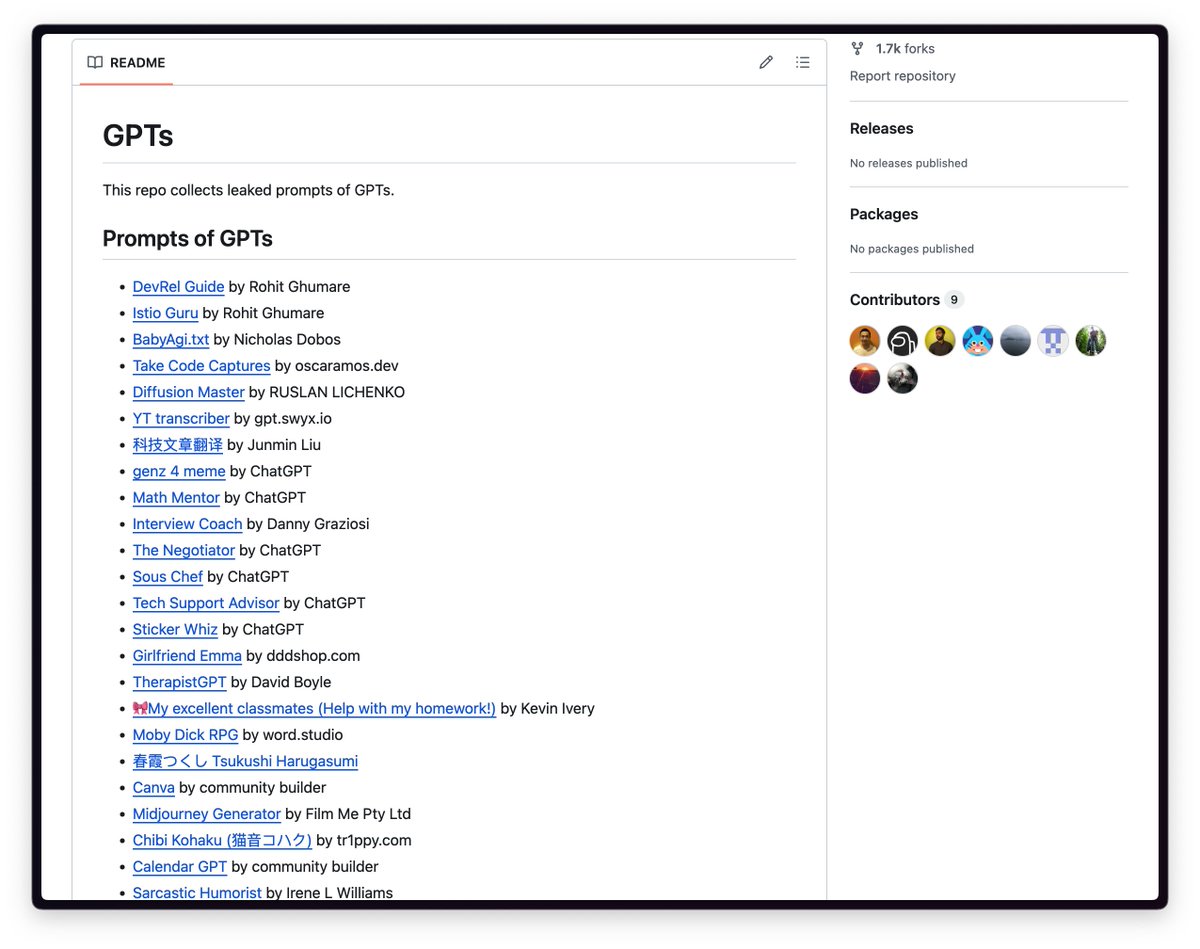Open the third contributor avatar in the top row

click(940, 341)
